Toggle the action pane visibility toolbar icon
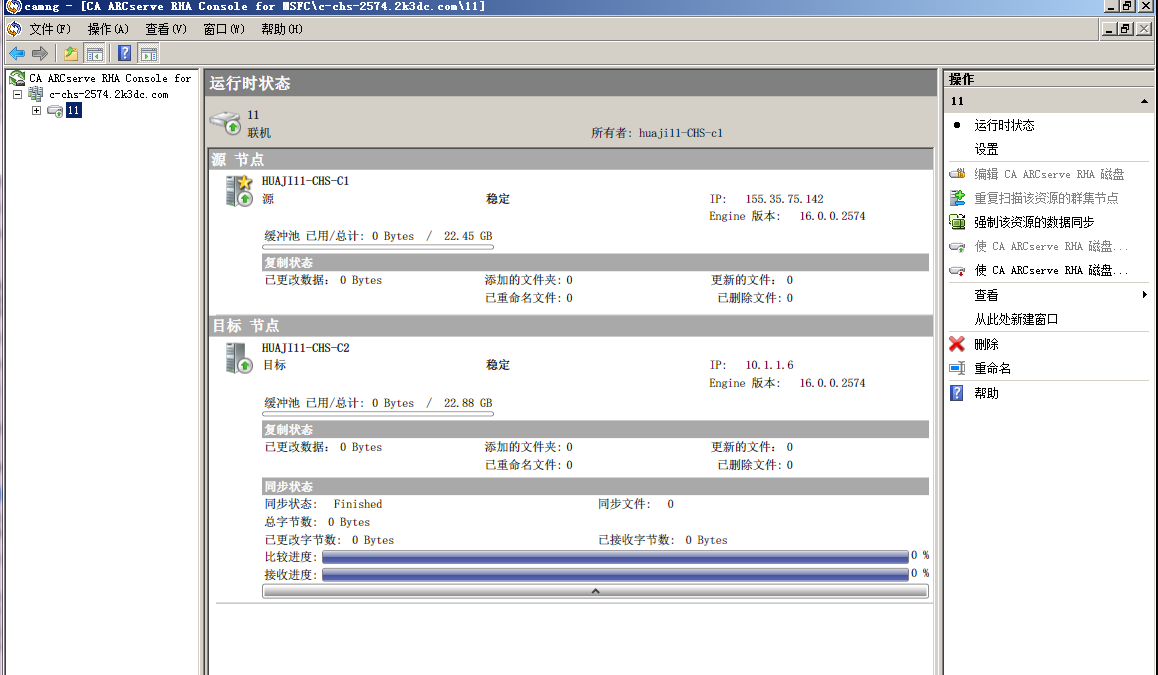The height and width of the screenshot is (675, 1158). pyautogui.click(x=148, y=53)
